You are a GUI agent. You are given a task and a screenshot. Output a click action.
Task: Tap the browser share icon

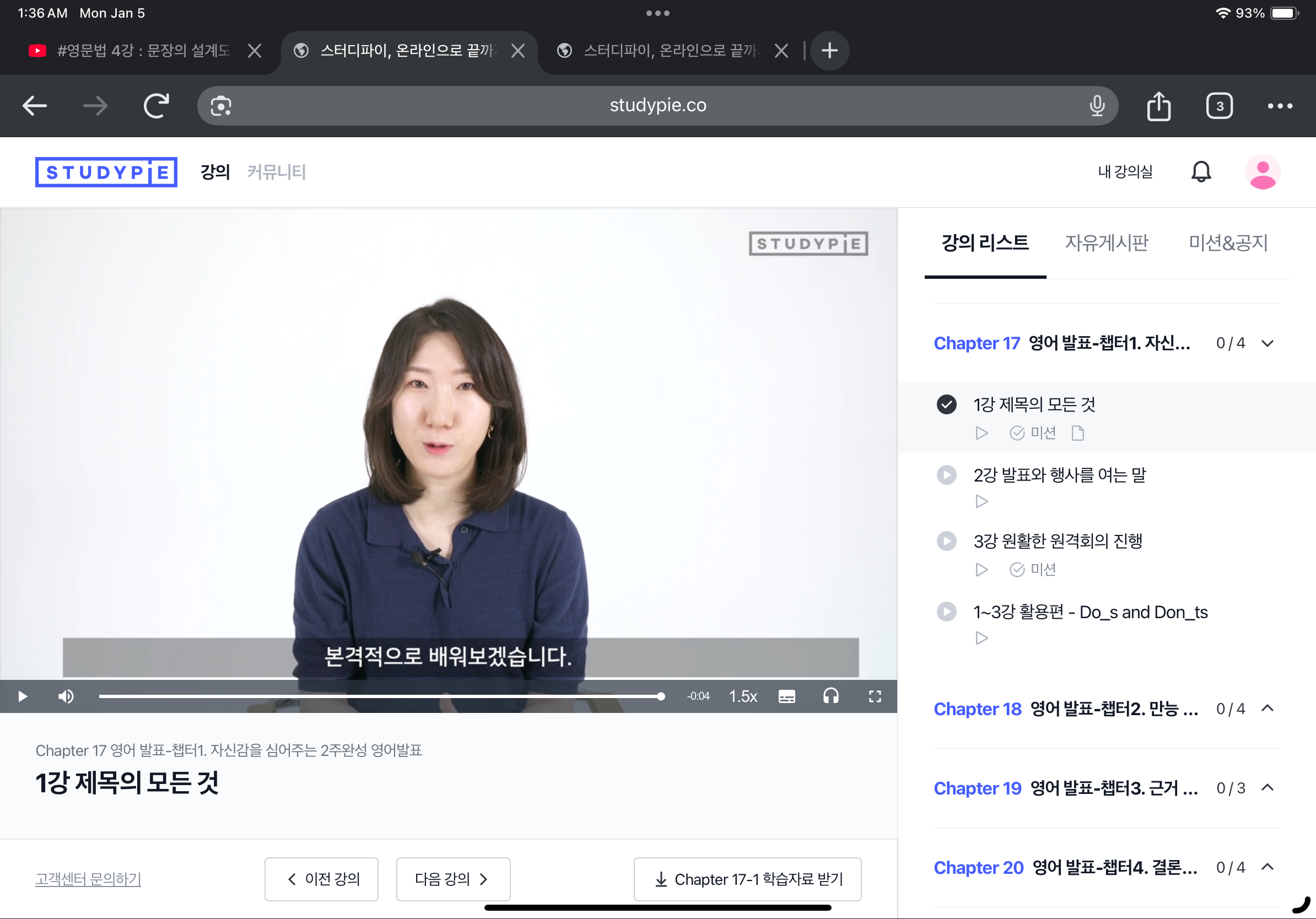1158,106
